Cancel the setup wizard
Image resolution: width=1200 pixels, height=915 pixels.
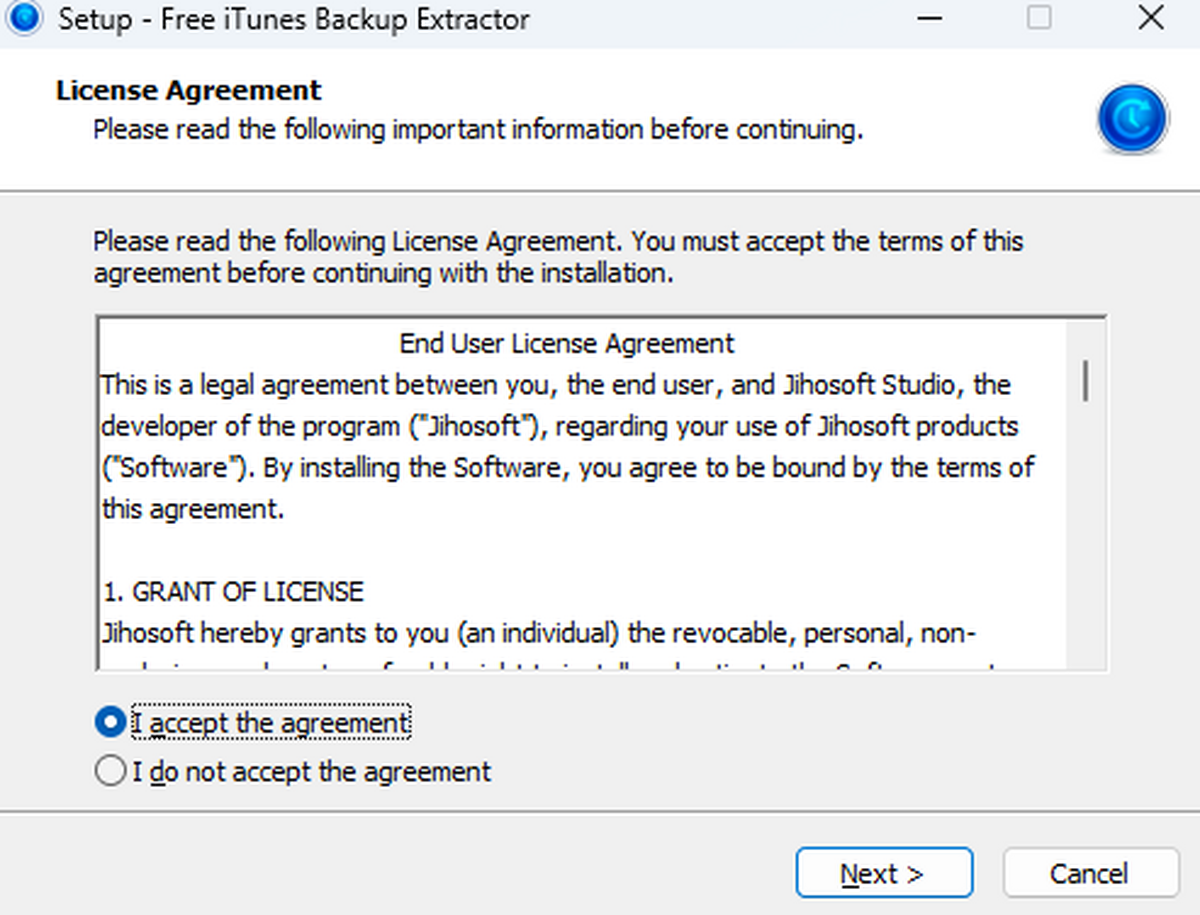click(1091, 873)
